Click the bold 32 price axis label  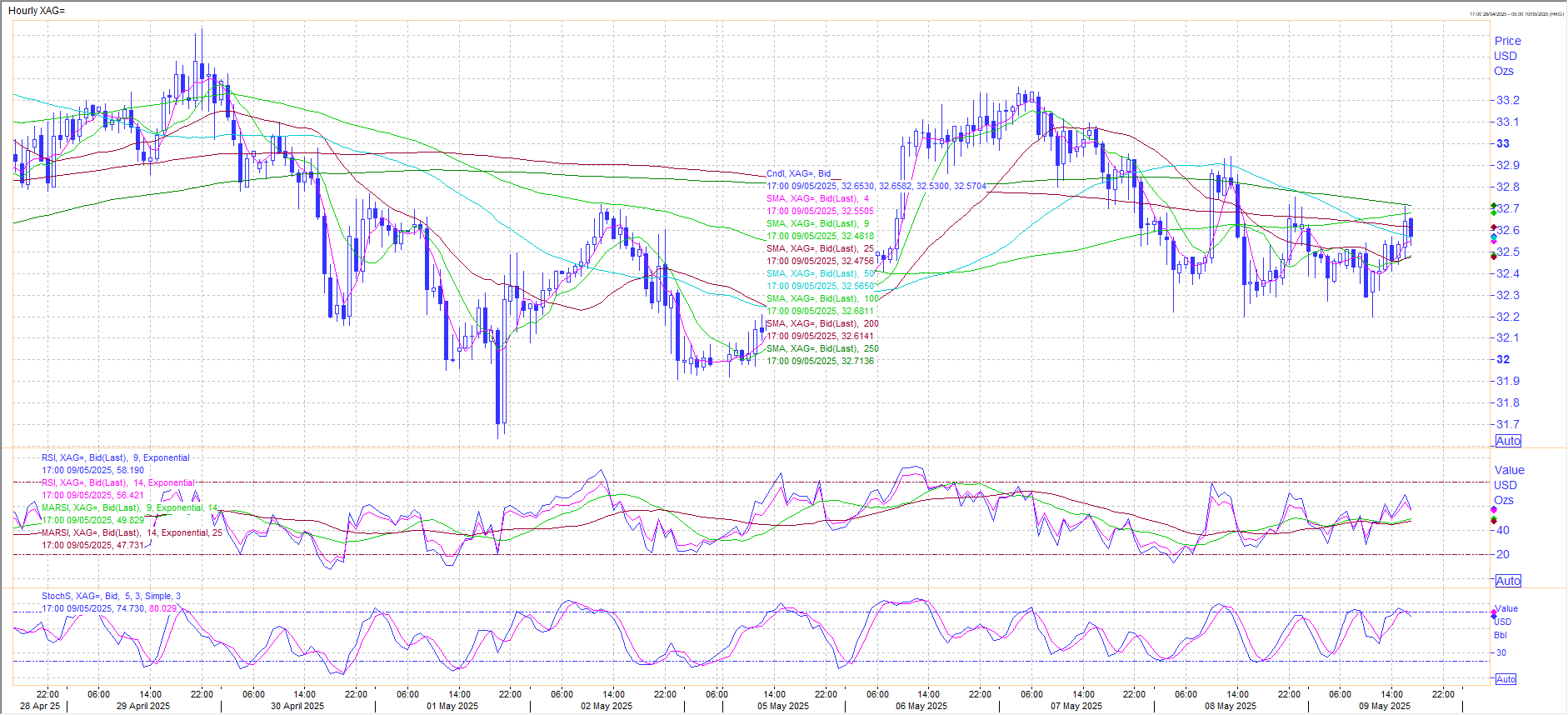(1503, 359)
